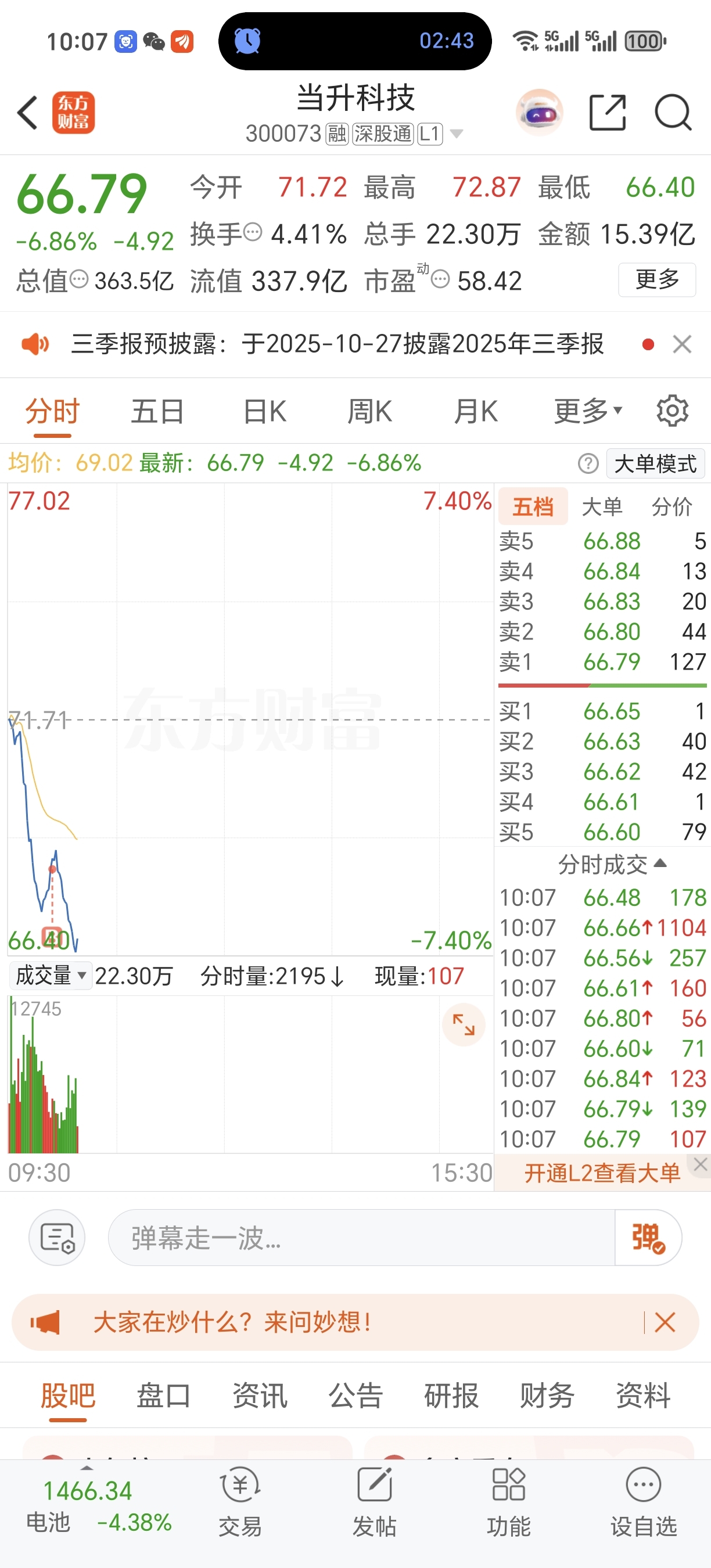711x1568 pixels.
Task: Open the AI robot assistant icon
Action: click(539, 112)
